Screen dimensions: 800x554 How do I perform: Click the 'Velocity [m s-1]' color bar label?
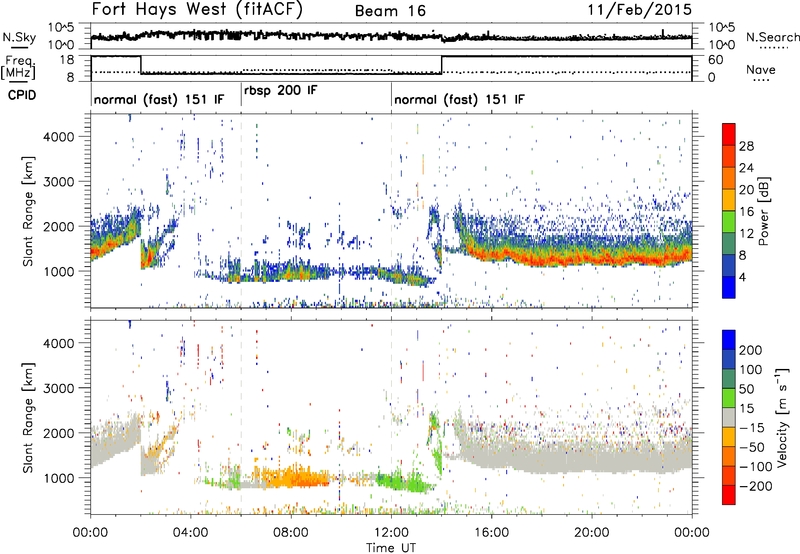[x=781, y=417]
